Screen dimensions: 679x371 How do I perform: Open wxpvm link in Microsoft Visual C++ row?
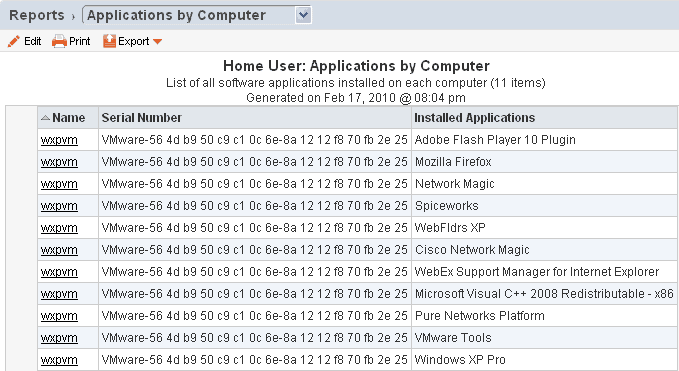coord(59,294)
